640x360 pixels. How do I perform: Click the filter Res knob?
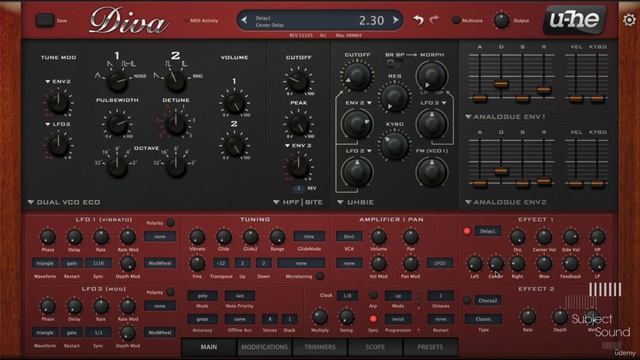(394, 97)
